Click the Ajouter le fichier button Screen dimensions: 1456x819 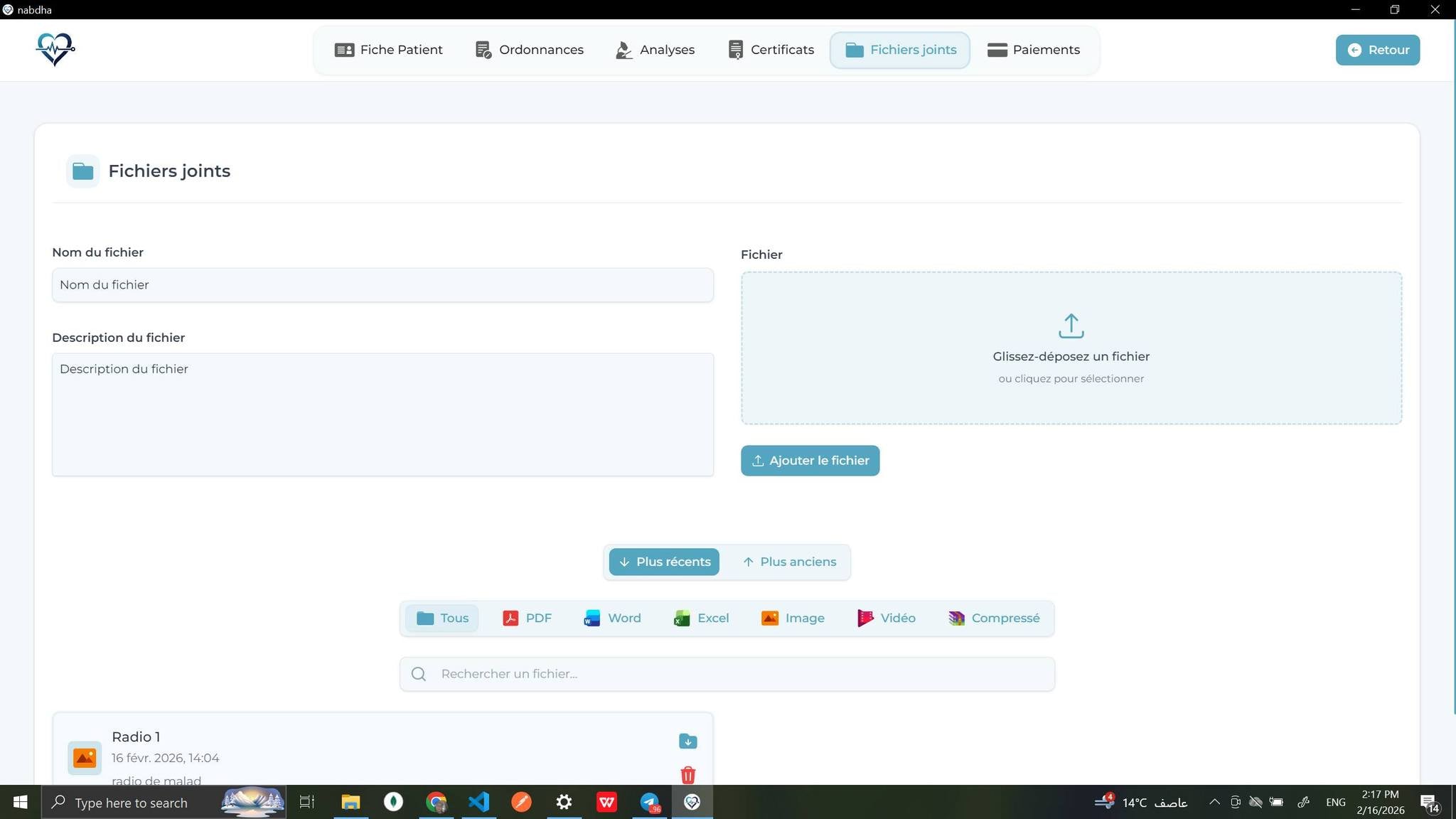pyautogui.click(x=810, y=460)
